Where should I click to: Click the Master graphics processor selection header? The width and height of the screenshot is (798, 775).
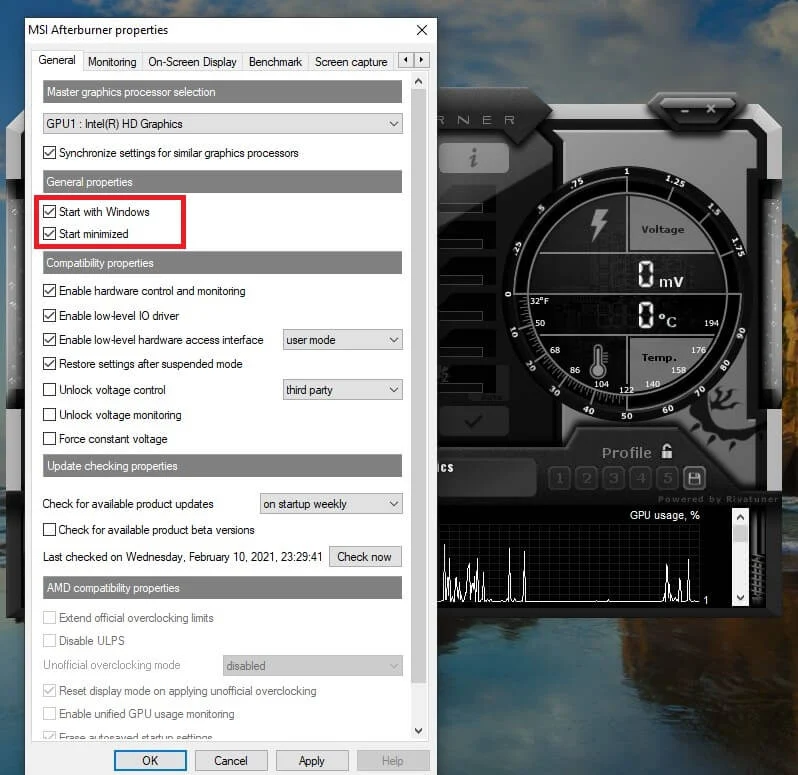222,92
